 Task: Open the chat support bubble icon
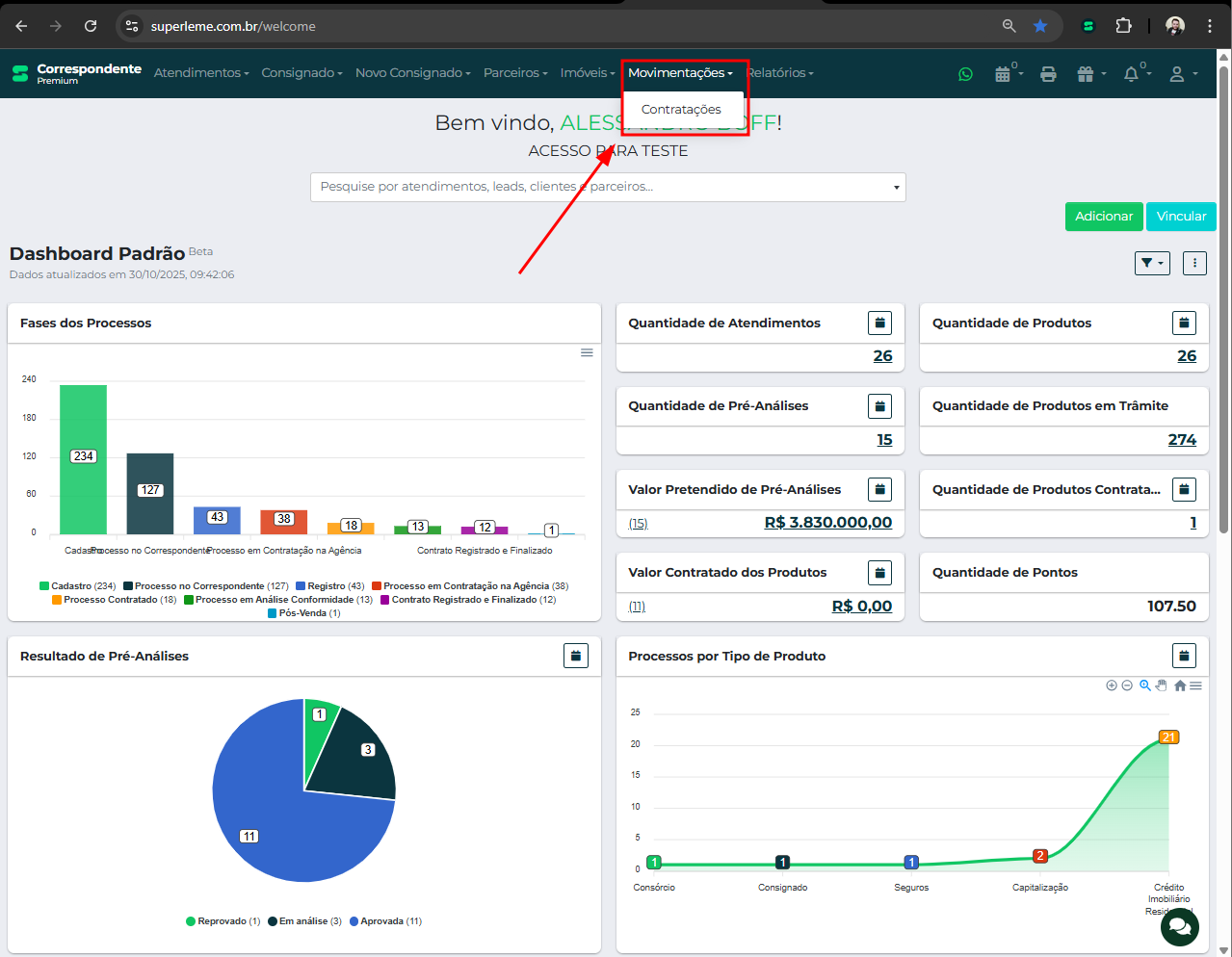tap(1179, 927)
